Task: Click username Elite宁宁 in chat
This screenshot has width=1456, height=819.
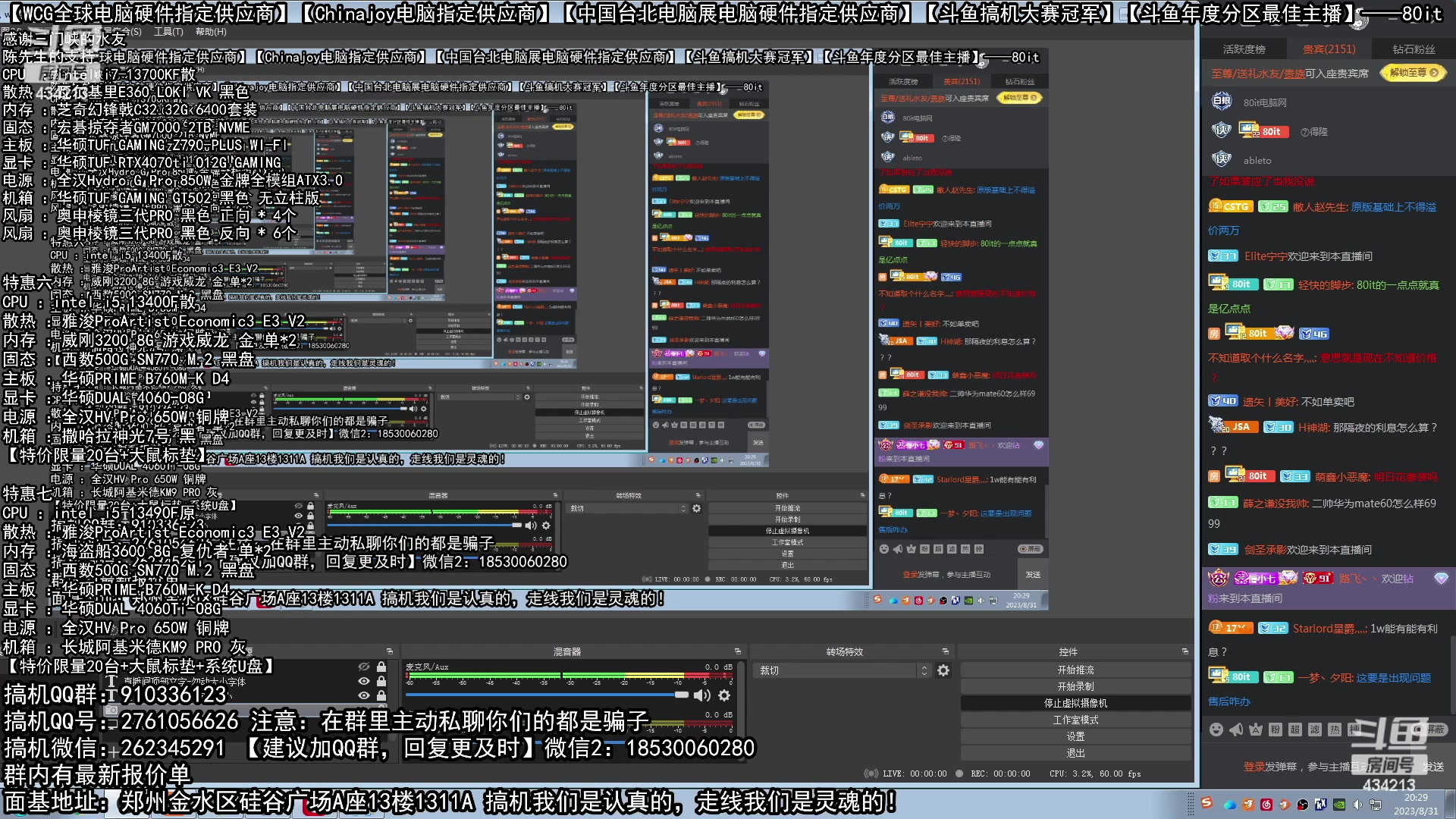Action: [x=1265, y=256]
